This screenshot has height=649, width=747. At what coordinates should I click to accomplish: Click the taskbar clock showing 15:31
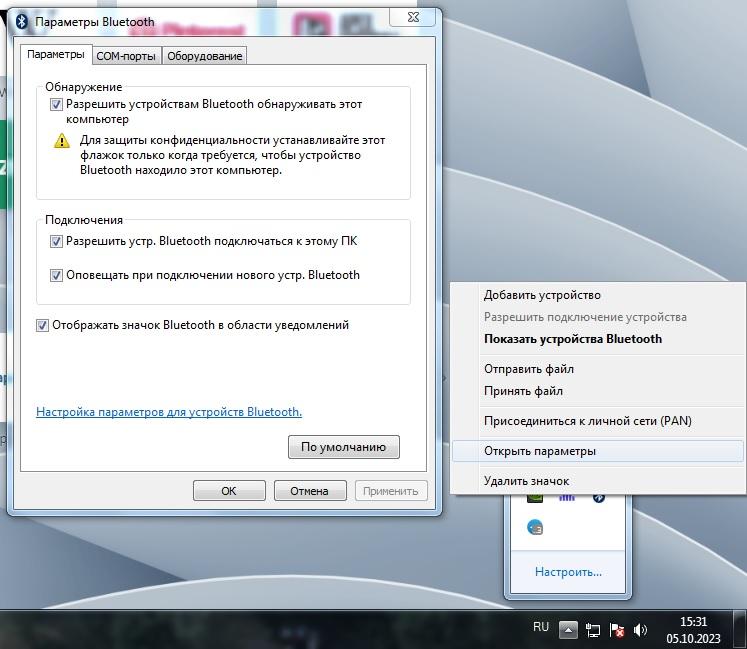click(x=693, y=630)
